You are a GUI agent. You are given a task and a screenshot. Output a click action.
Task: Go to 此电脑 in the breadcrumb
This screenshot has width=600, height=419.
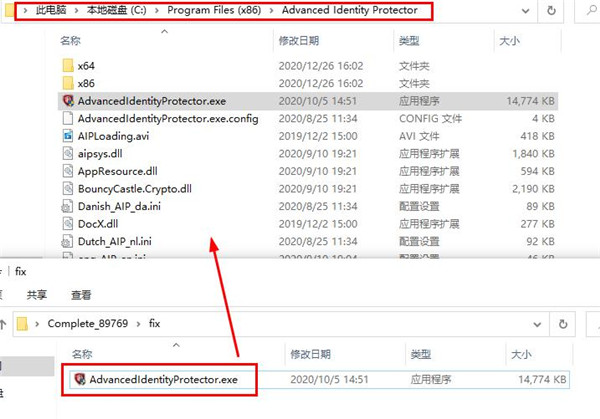pyautogui.click(x=51, y=10)
